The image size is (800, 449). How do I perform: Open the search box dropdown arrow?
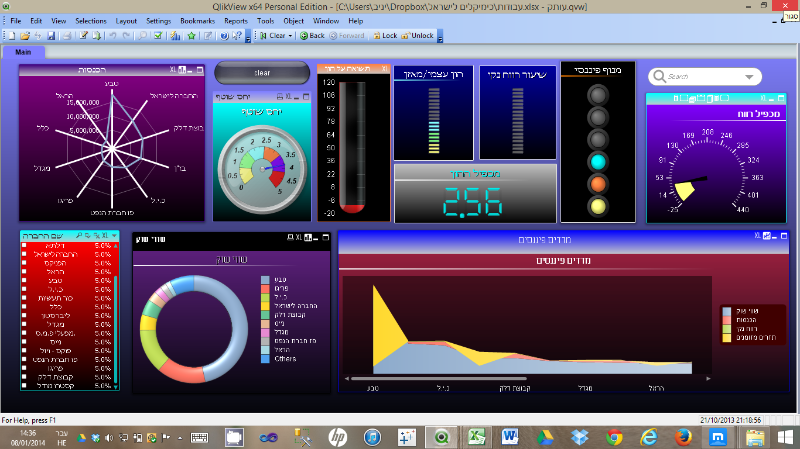[749, 77]
